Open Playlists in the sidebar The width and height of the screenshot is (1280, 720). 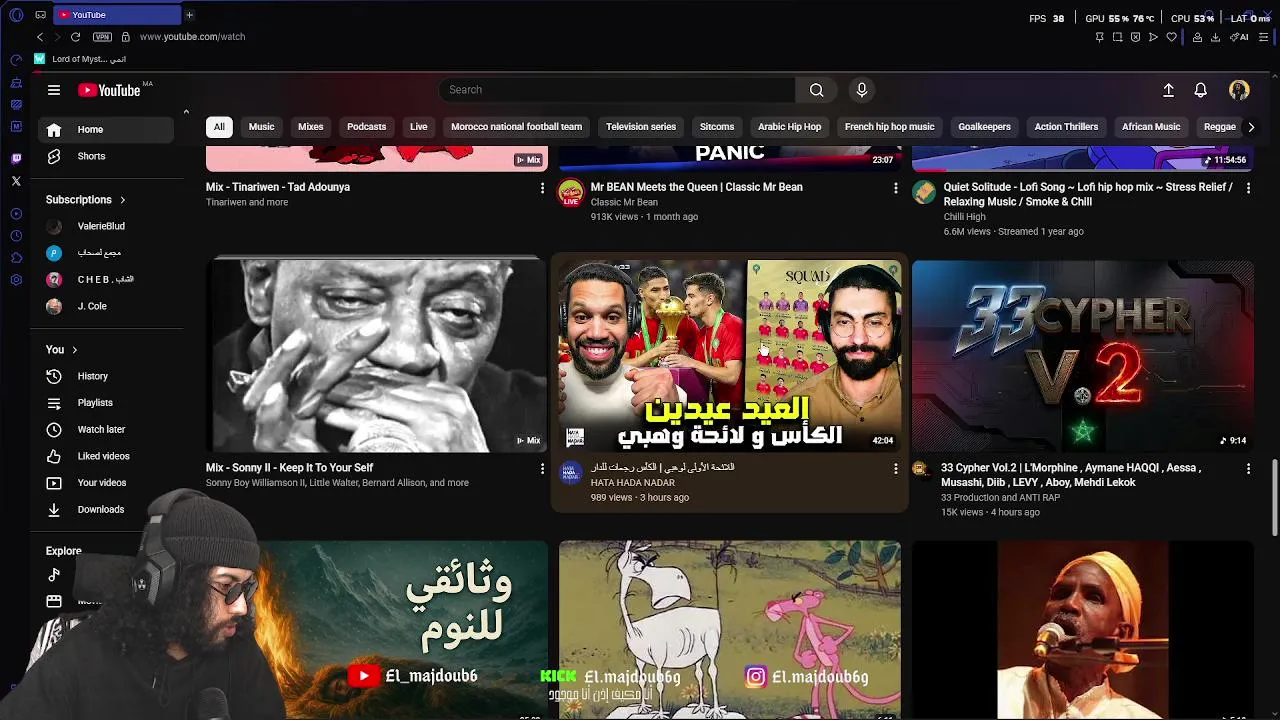tap(106, 403)
